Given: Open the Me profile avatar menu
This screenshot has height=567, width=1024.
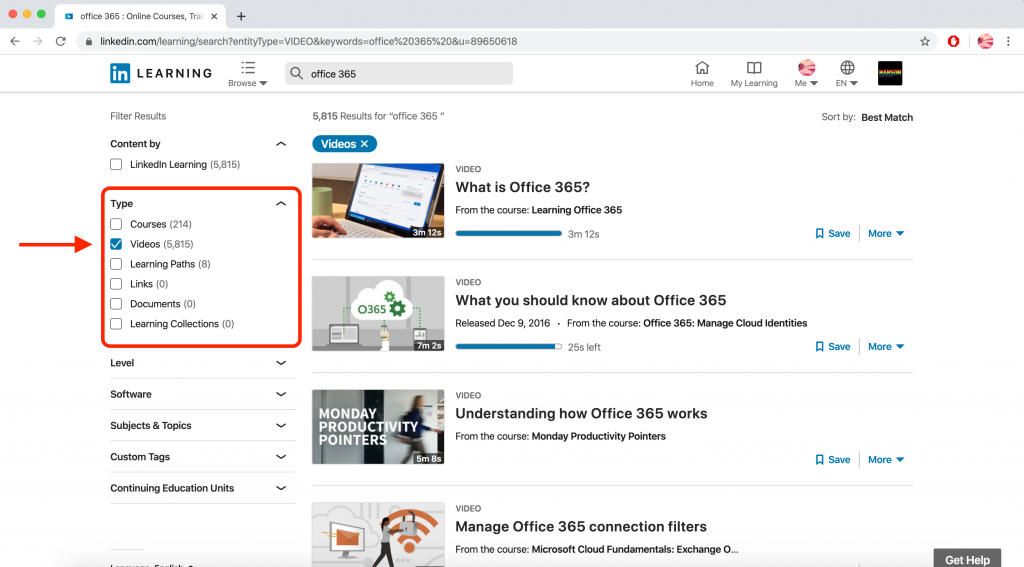Looking at the screenshot, I should [x=807, y=67].
